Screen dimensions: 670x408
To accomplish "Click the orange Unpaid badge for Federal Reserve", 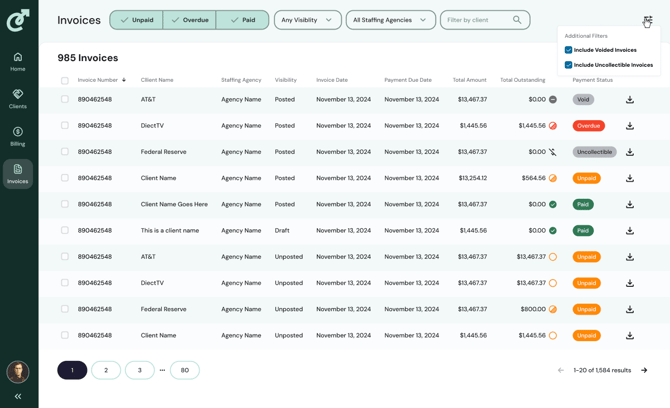I will tap(586, 309).
